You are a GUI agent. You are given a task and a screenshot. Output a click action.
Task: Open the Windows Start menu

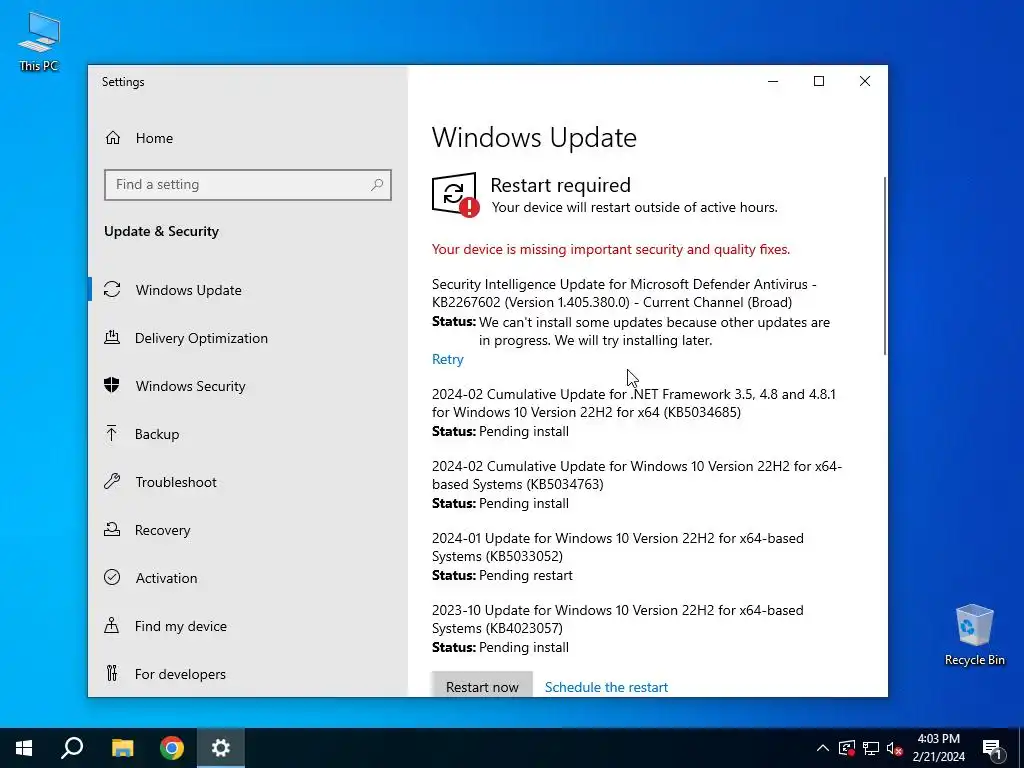tap(24, 748)
